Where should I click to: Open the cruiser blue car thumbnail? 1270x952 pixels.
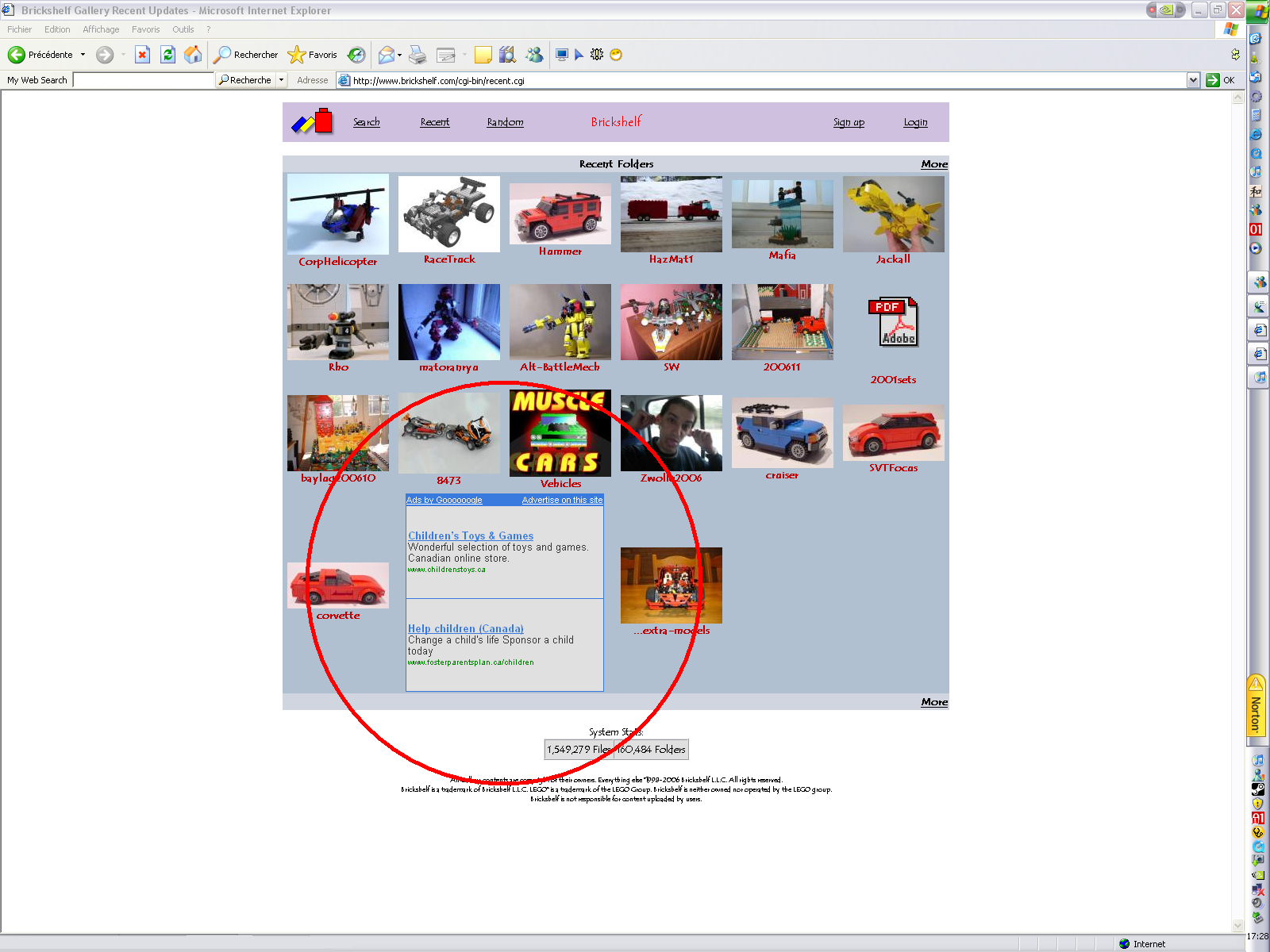(783, 433)
